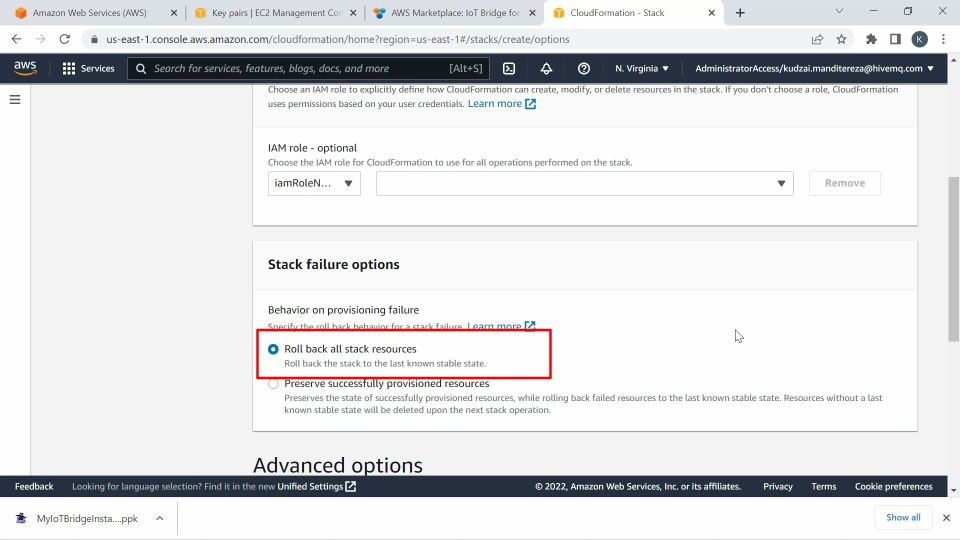Open the AdministratorAccess account menu
Viewport: 960px width, 540px height.
814,69
